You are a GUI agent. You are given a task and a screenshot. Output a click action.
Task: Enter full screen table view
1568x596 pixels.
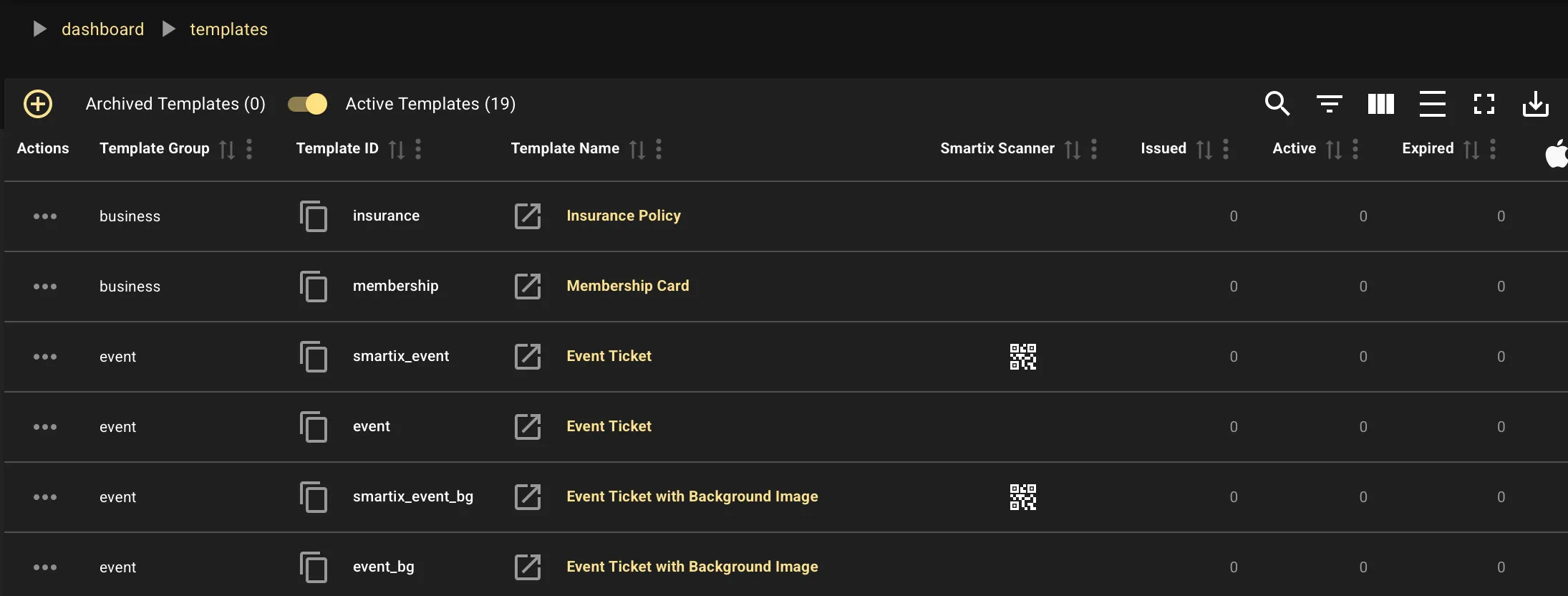[x=1484, y=104]
